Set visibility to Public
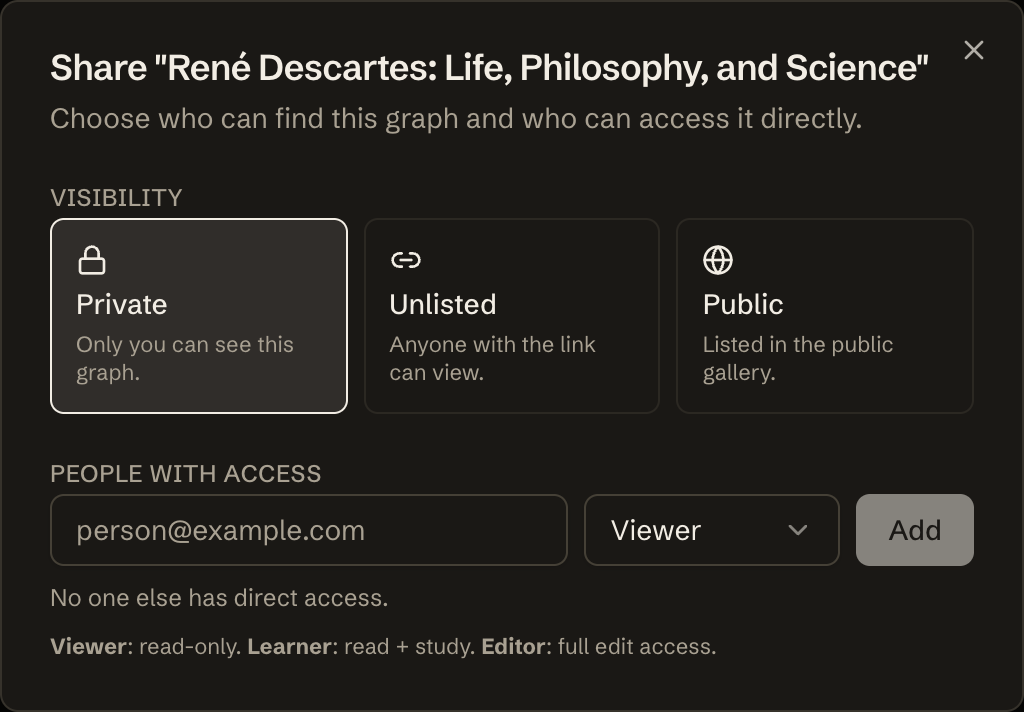This screenshot has width=1024, height=712. pos(825,316)
